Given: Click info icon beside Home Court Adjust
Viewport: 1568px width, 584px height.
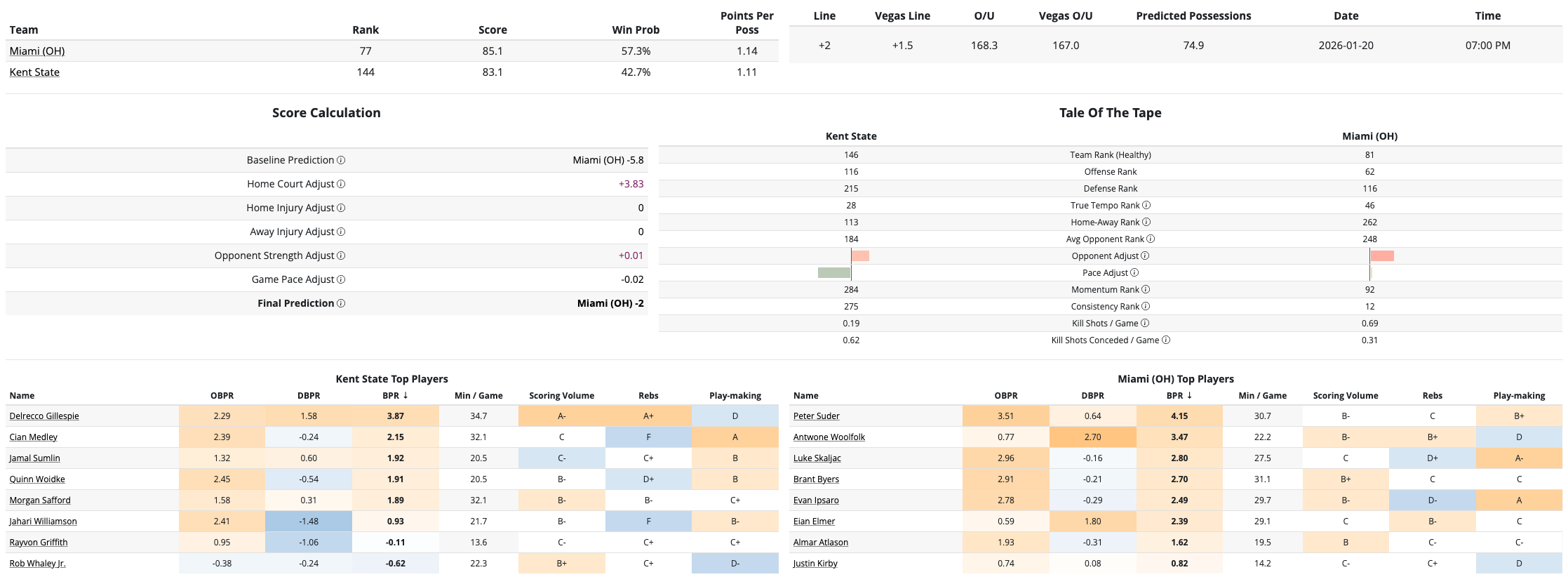Looking at the screenshot, I should coord(341,184).
